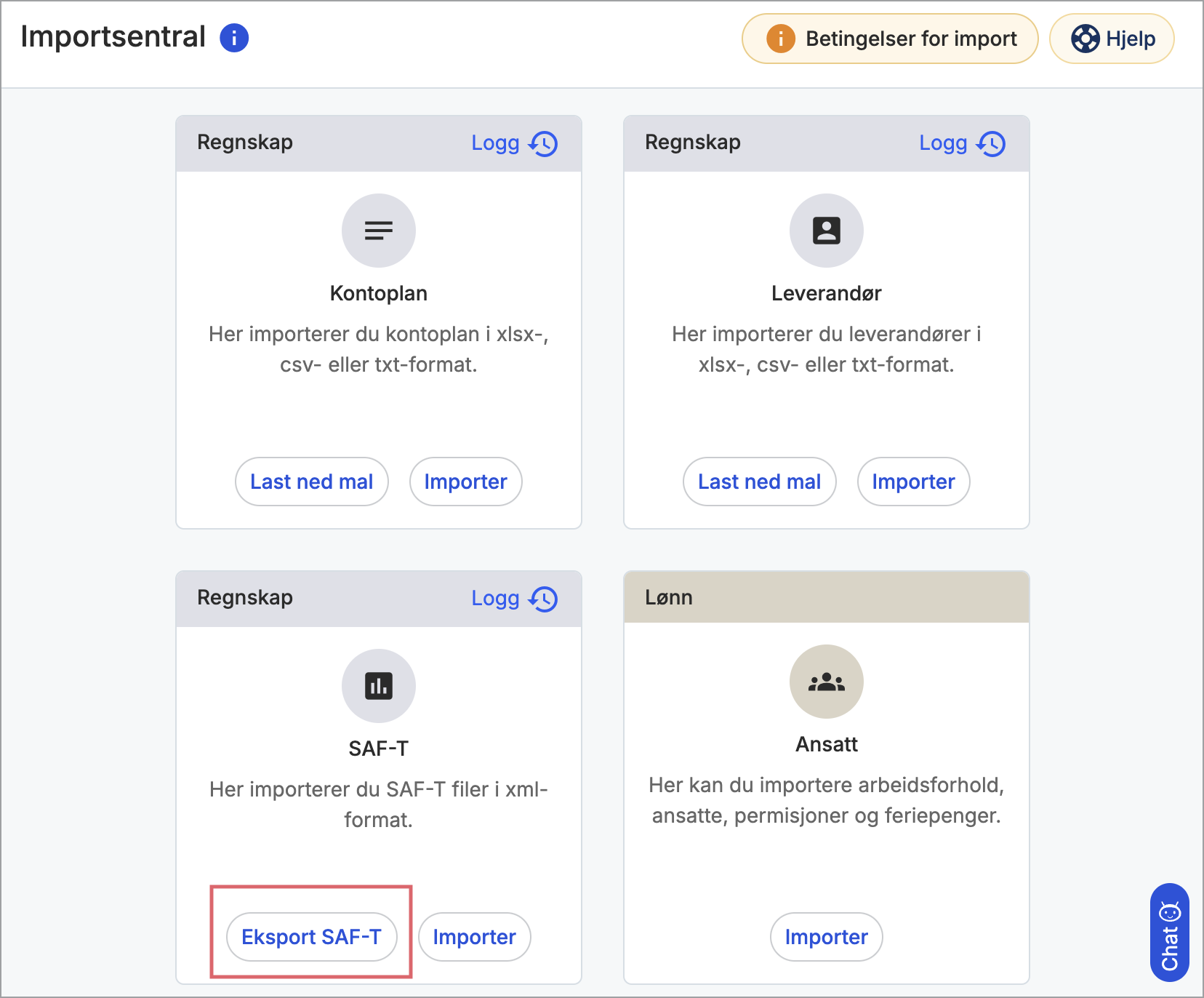Open the Chat widget
The width and height of the screenshot is (1204, 998).
(1169, 933)
